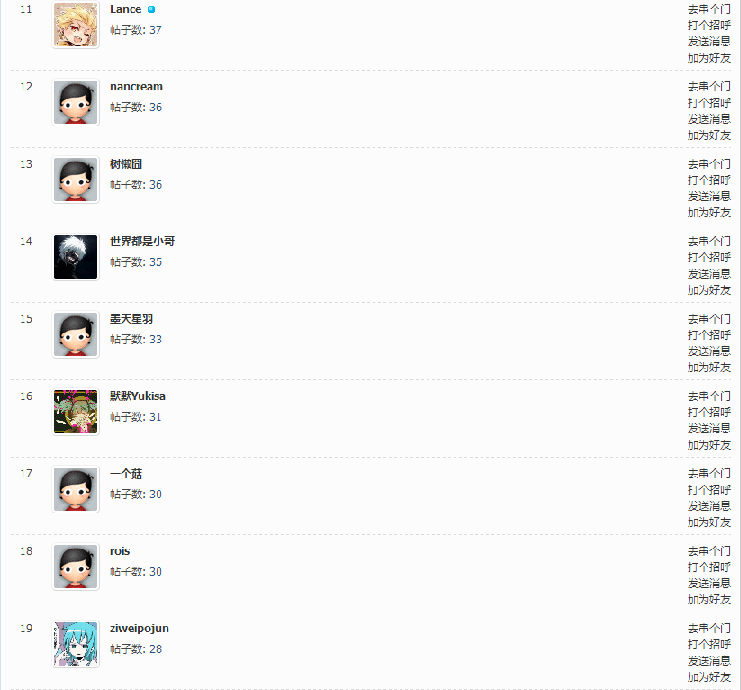Open username link ziweipojun
741x690 pixels.
click(139, 629)
